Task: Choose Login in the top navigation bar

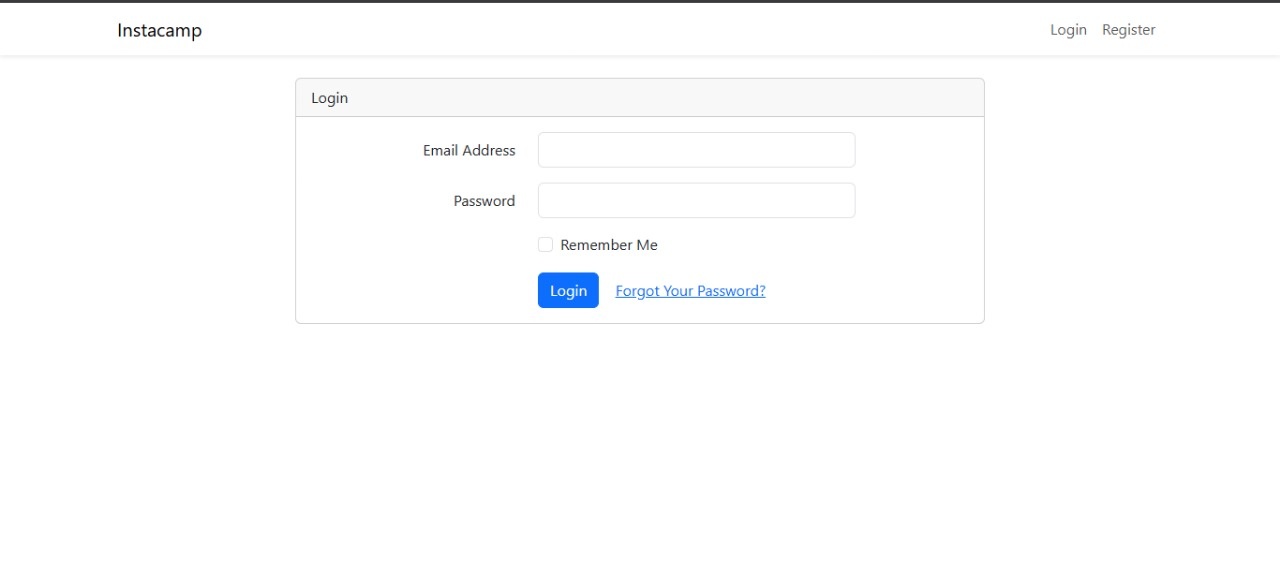Action: coord(1068,30)
